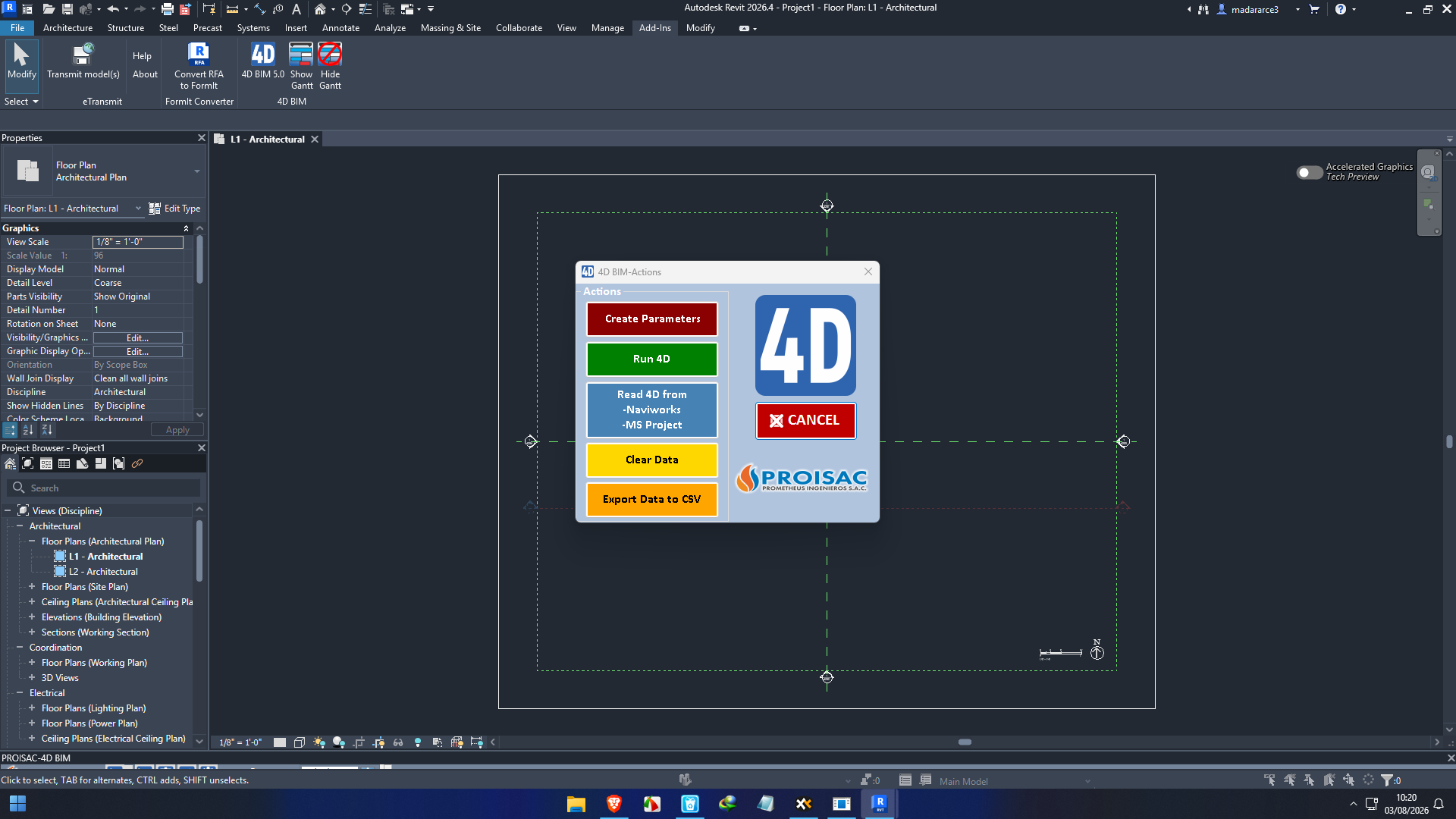Open File Explorer from taskbar
This screenshot has width=1456, height=819.
click(x=576, y=804)
